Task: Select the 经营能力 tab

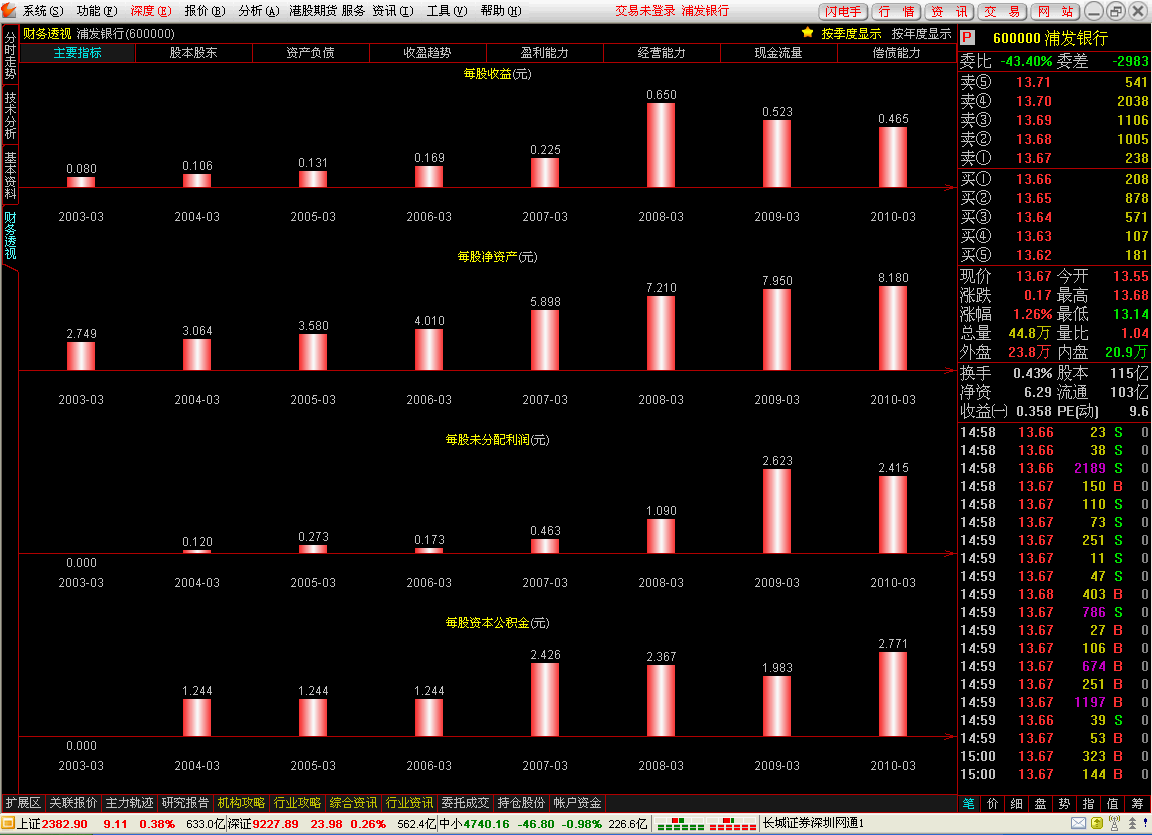Action: click(x=662, y=53)
